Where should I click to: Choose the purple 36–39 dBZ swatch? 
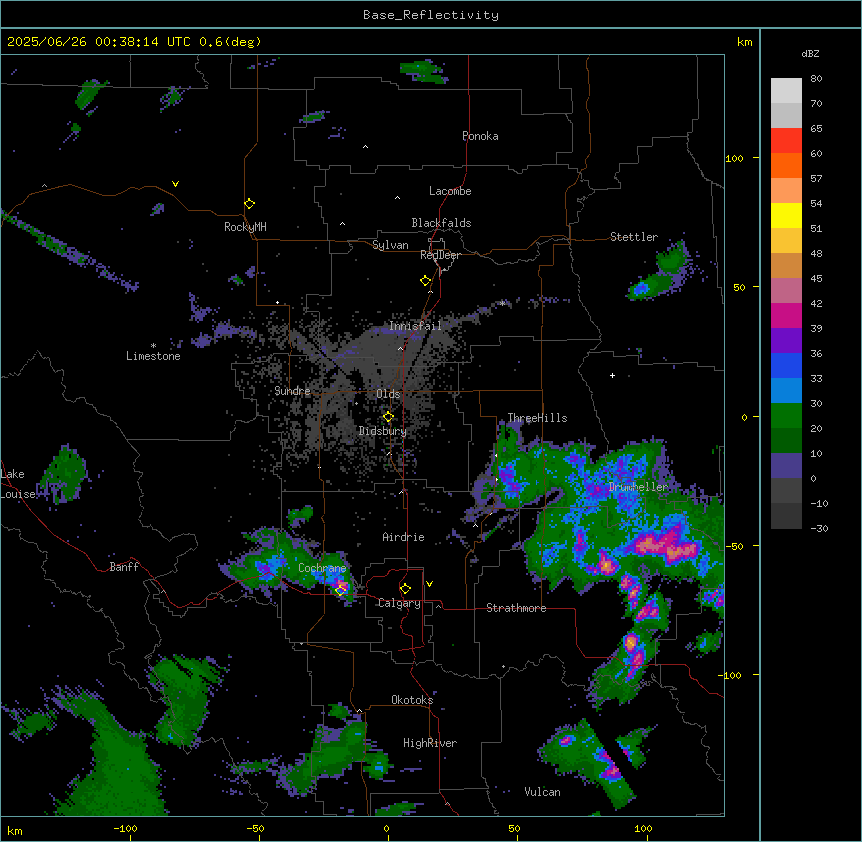786,341
